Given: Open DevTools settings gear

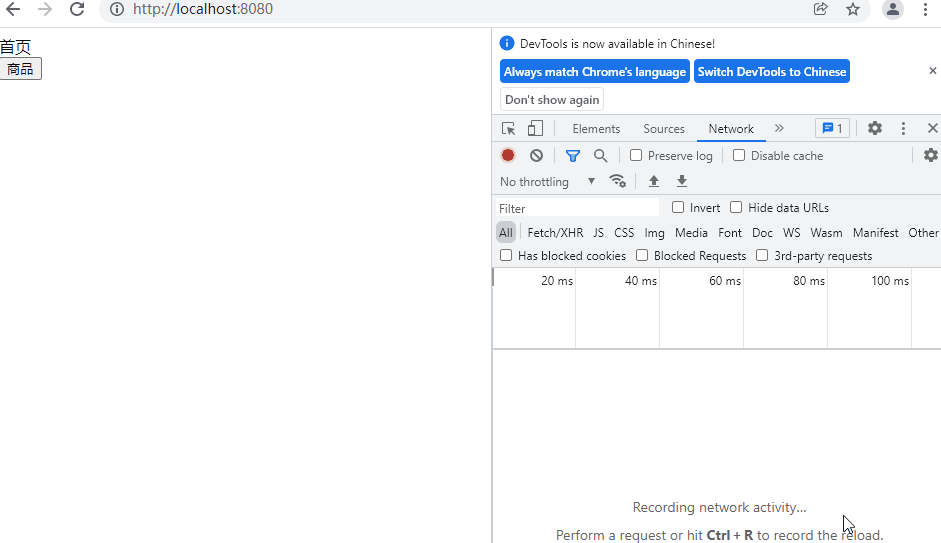Looking at the screenshot, I should pos(875,128).
